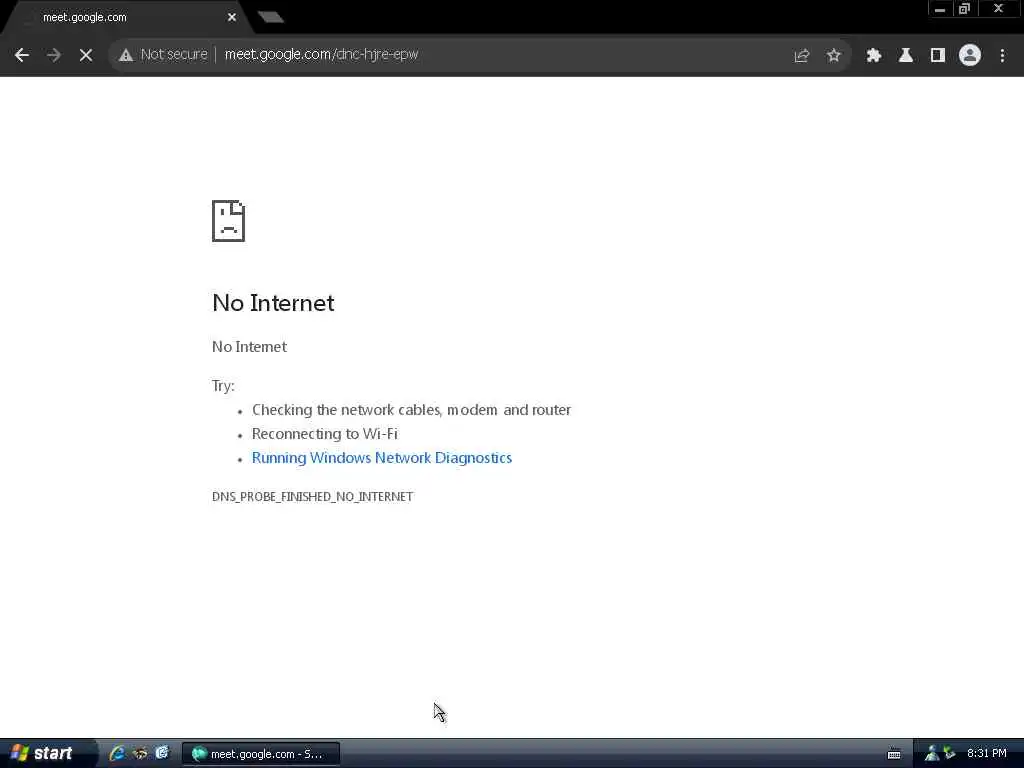1024x768 pixels.
Task: Click the meet.google.com address bar URL
Action: [x=321, y=55]
